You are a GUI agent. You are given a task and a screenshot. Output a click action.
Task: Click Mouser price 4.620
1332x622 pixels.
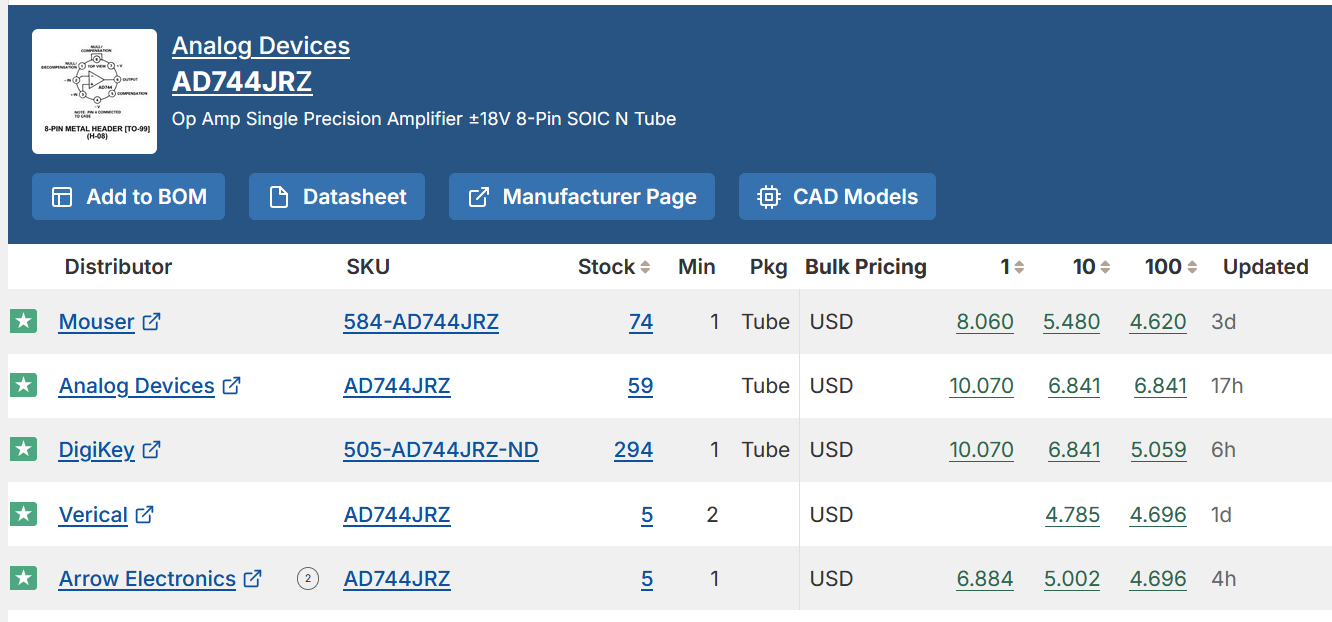coord(1158,322)
